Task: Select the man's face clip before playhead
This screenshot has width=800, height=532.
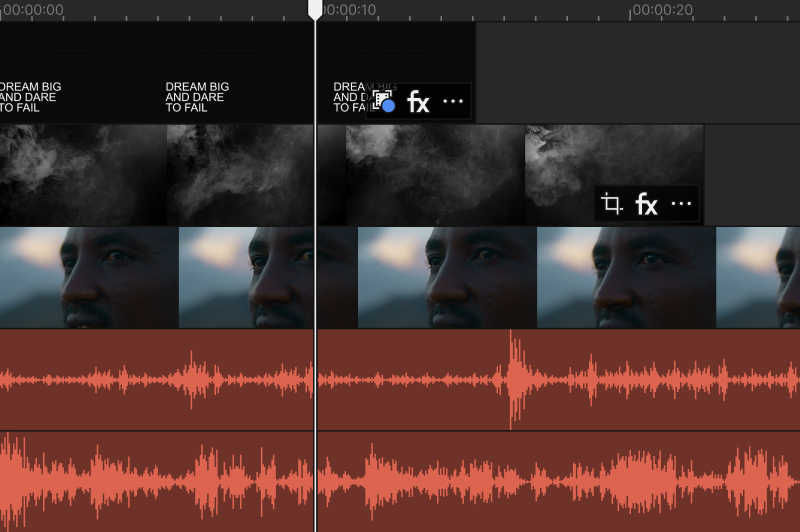Action: pos(150,277)
